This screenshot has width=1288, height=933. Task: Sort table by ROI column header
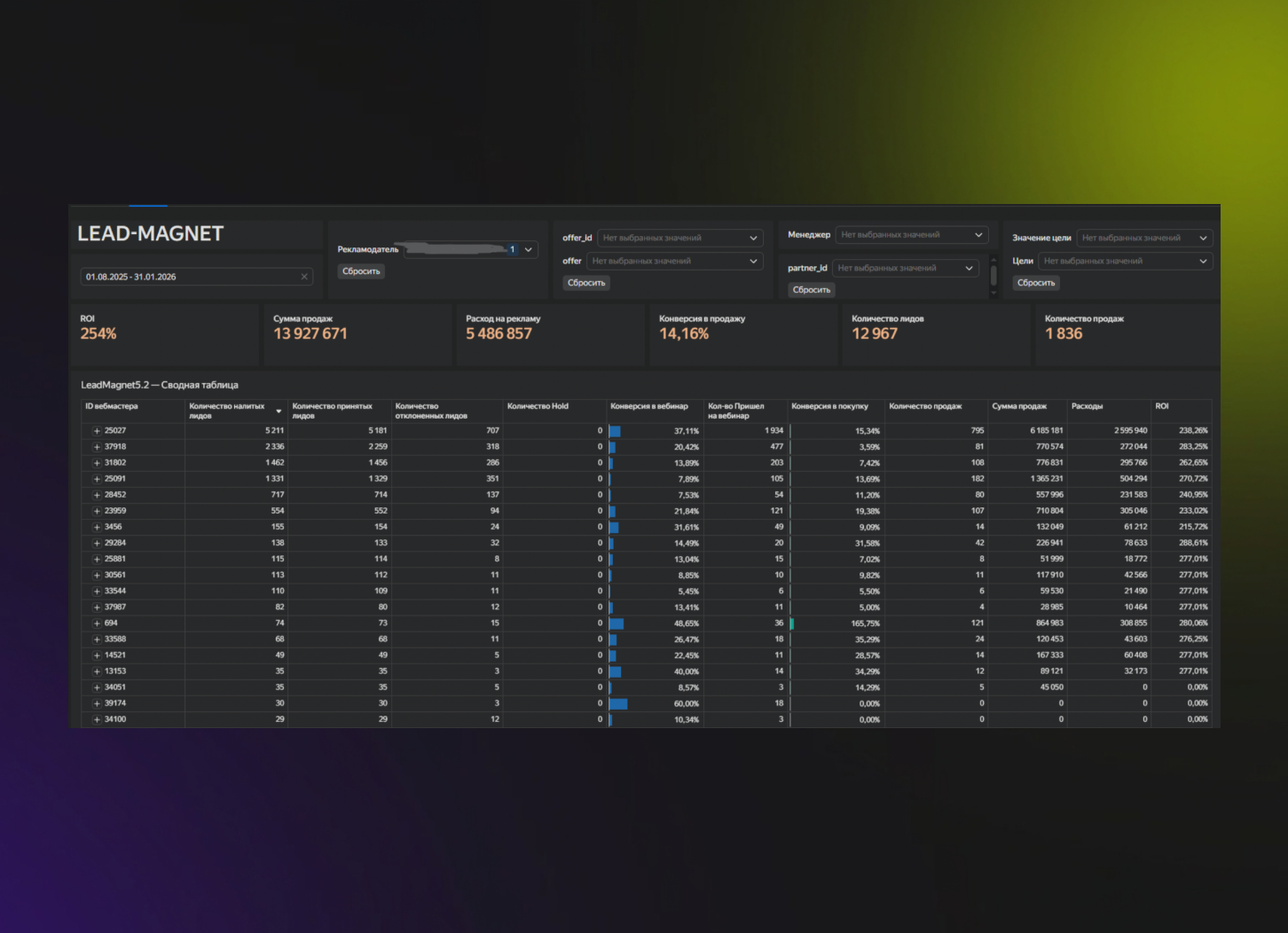(x=1162, y=406)
